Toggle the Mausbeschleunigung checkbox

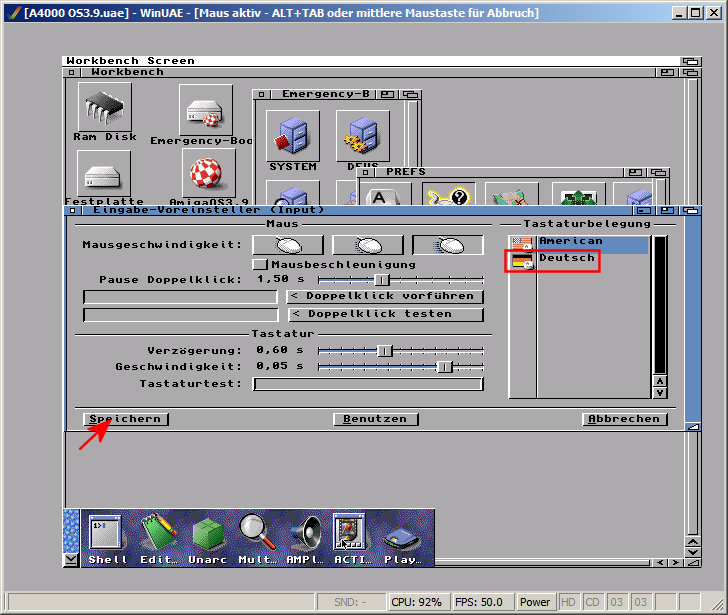pos(260,265)
